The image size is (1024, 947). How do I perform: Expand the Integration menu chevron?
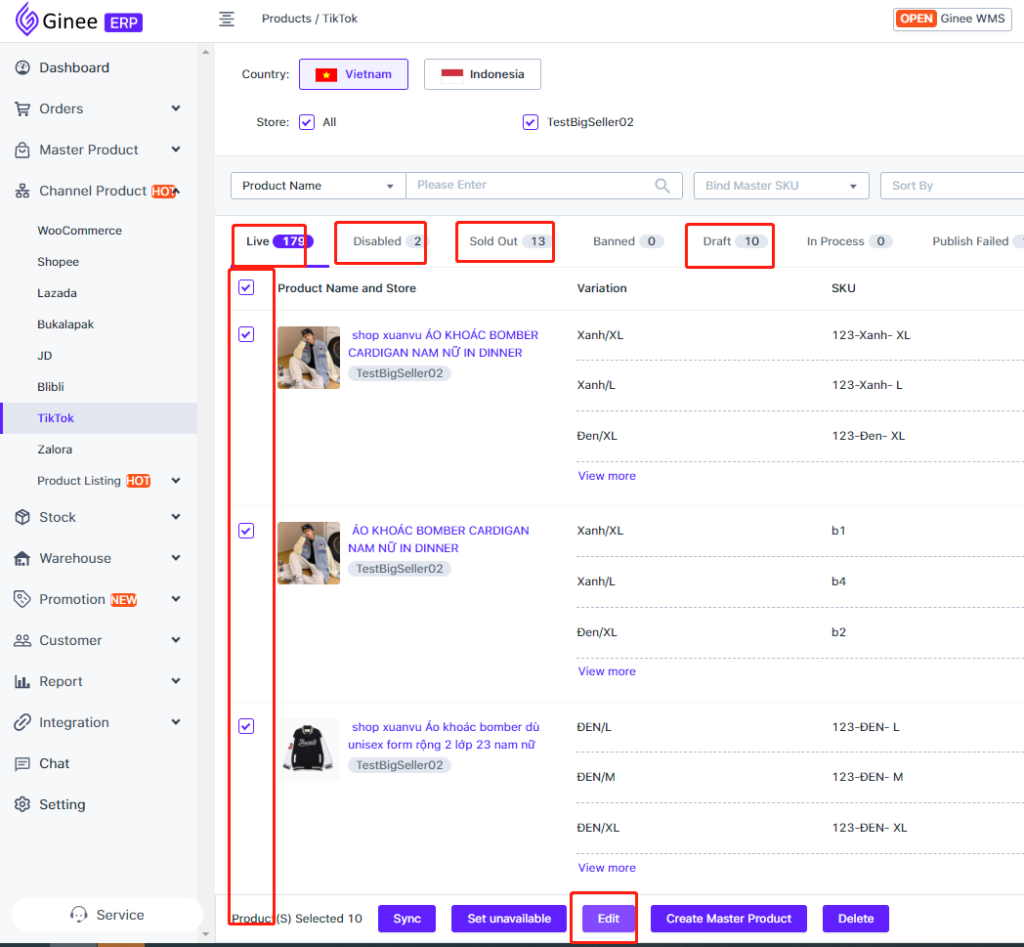(x=176, y=722)
